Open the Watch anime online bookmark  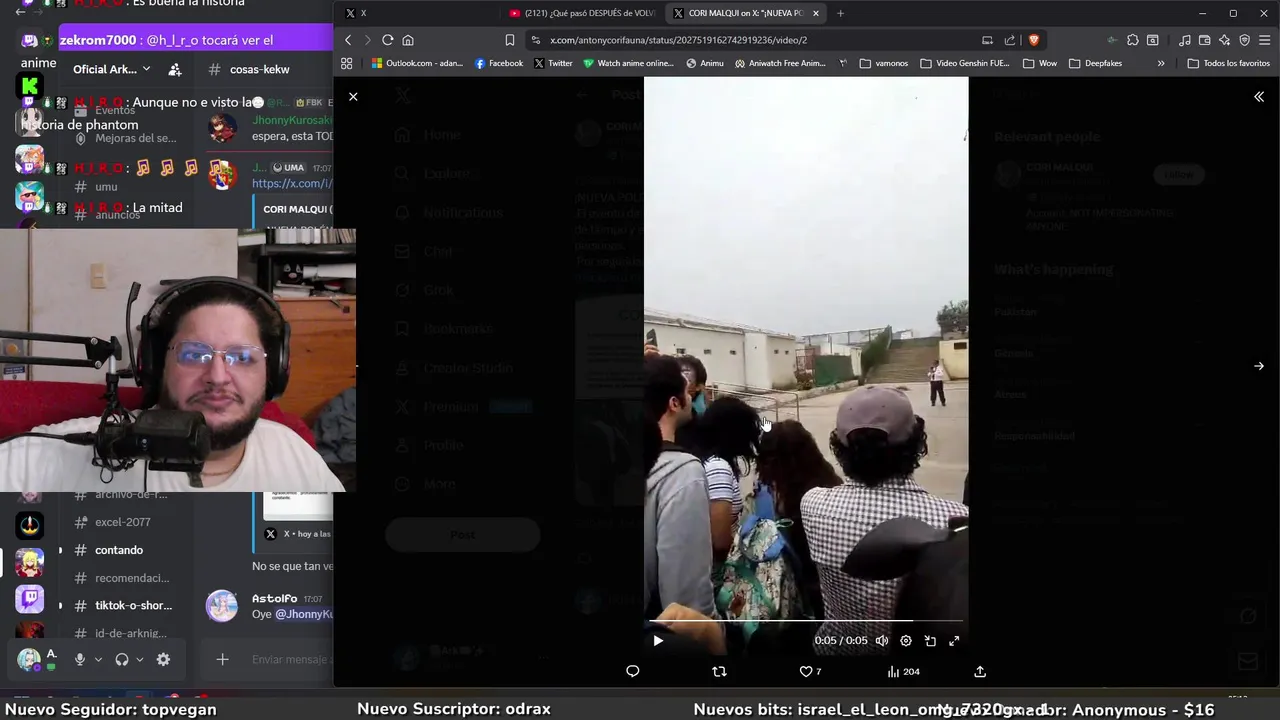pyautogui.click(x=628, y=63)
